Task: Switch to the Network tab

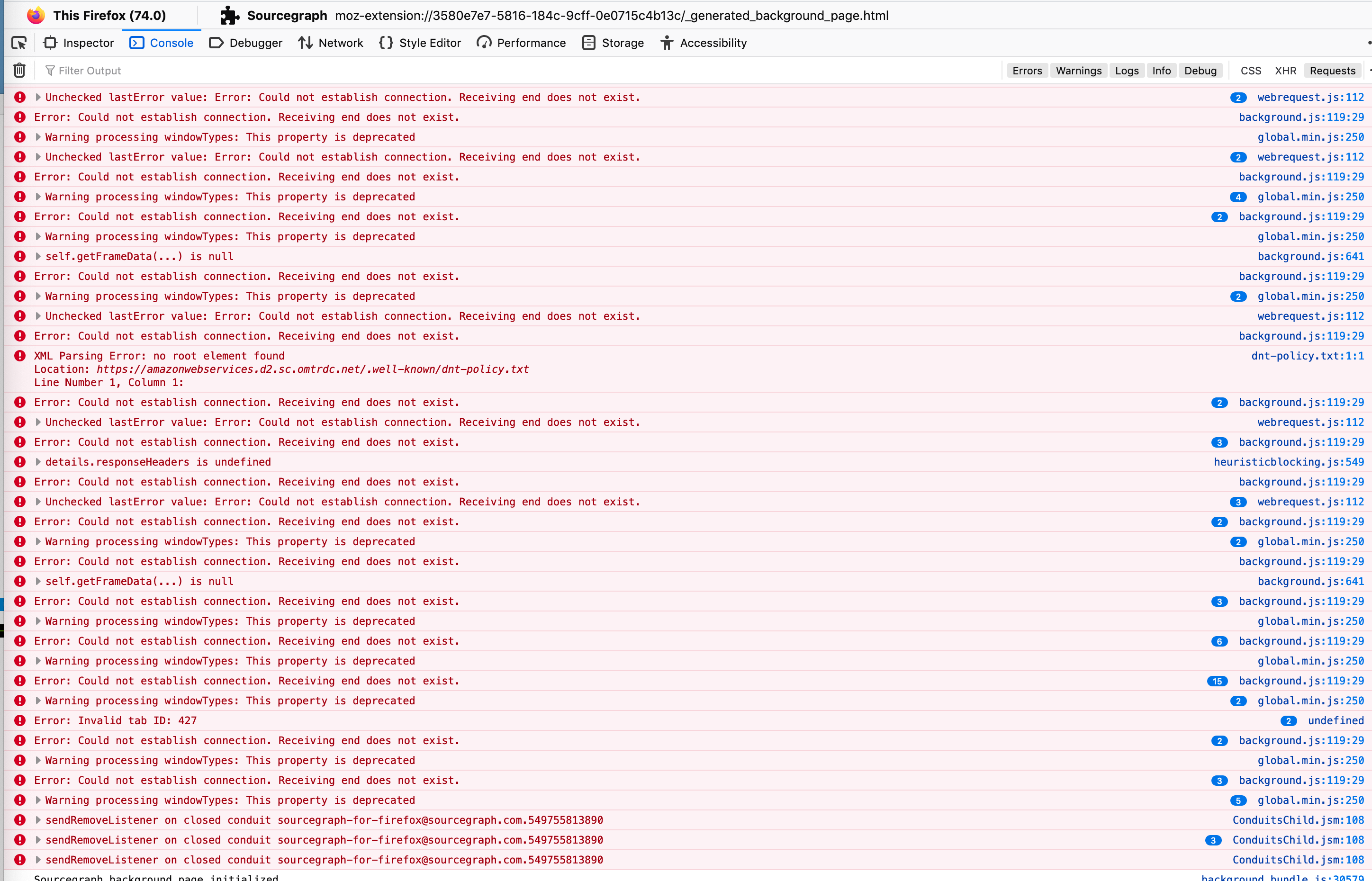Action: (x=331, y=43)
